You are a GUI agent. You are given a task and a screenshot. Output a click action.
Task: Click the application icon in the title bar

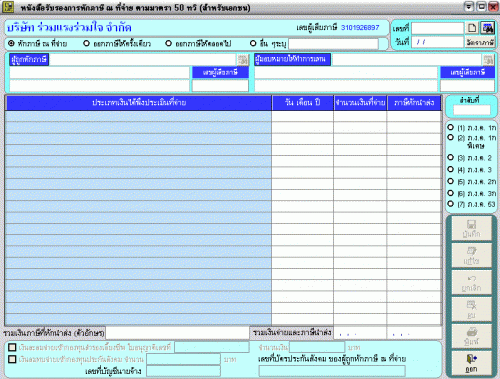point(8,7)
